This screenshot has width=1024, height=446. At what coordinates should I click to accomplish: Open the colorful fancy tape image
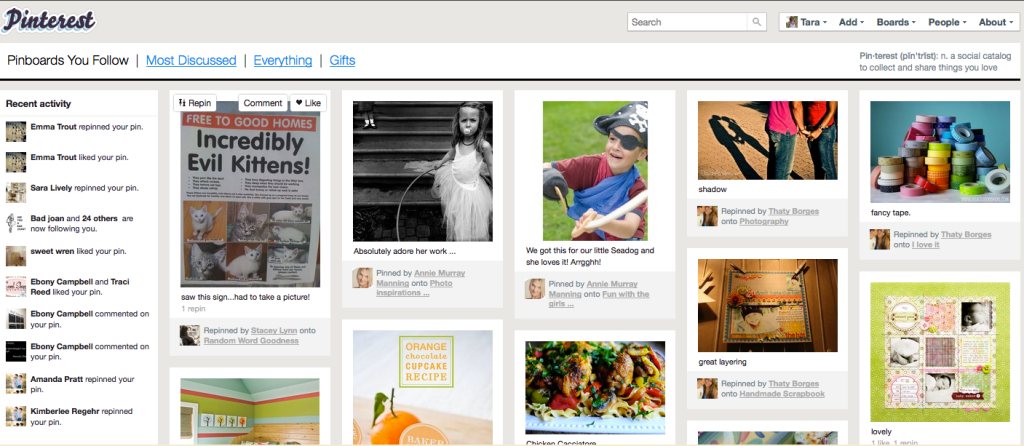940,152
